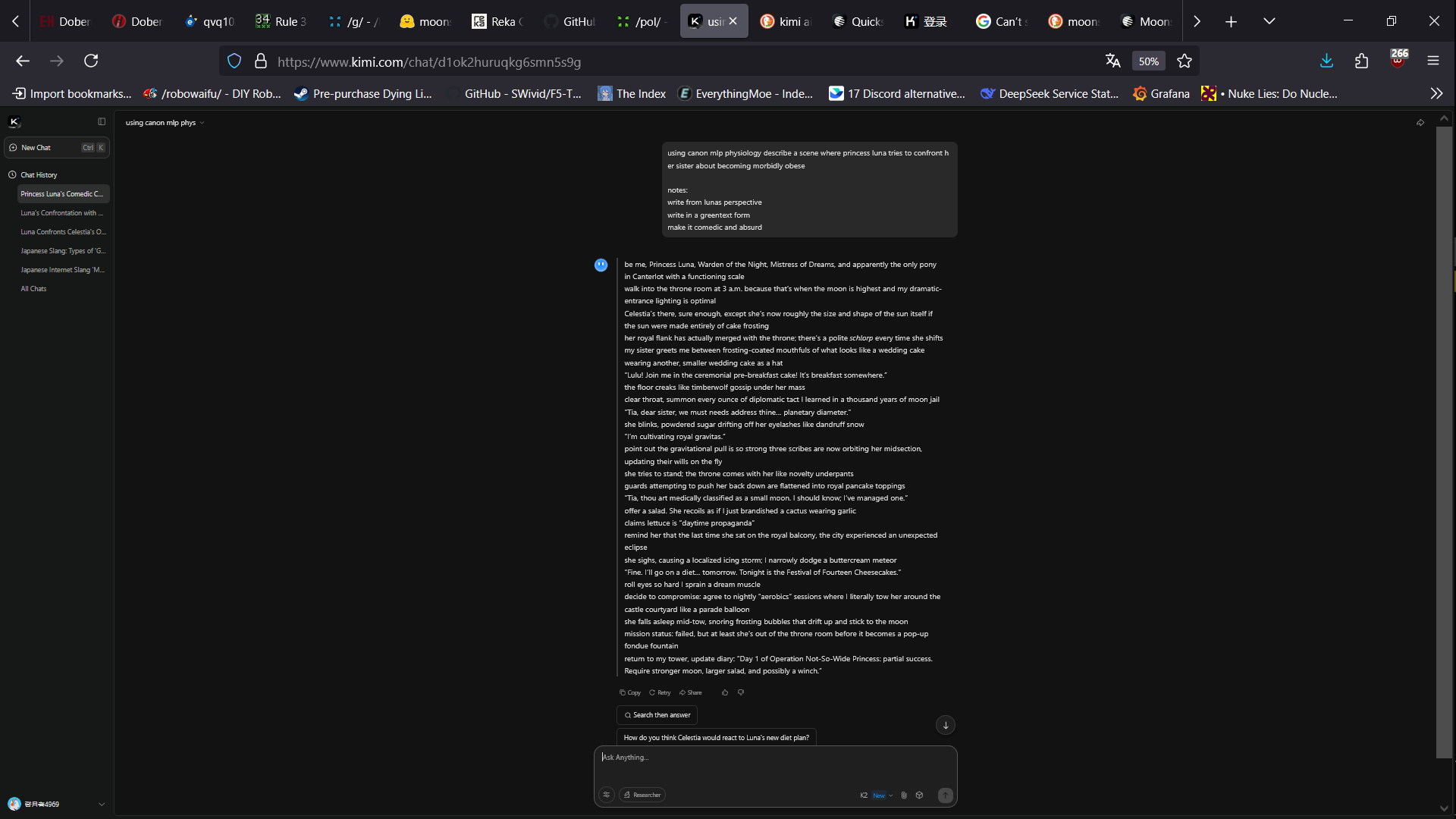Open the 'Luna's Confrontation with ...' chat
The height and width of the screenshot is (819, 1456).
pos(63,213)
